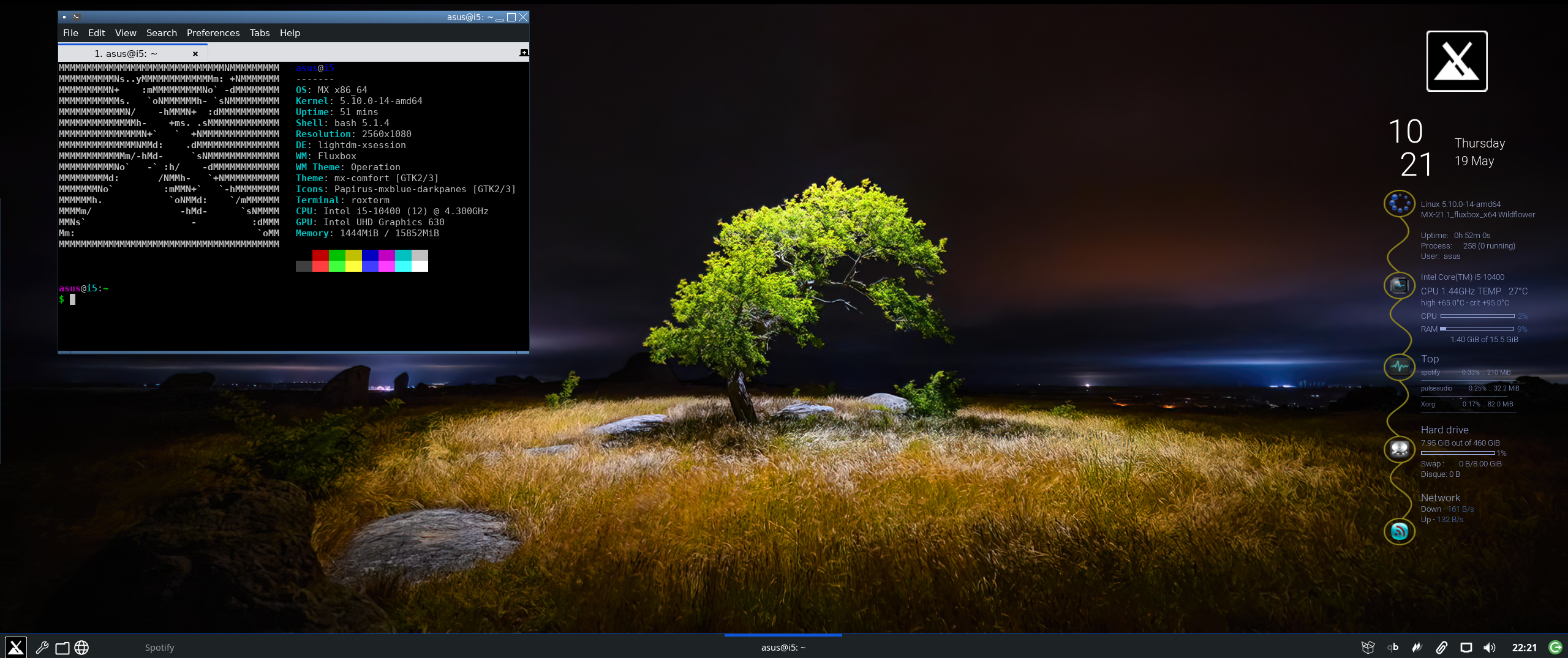Screen dimensions: 1568x658
Task: Open the MX Linux start menu button
Action: pos(16,647)
